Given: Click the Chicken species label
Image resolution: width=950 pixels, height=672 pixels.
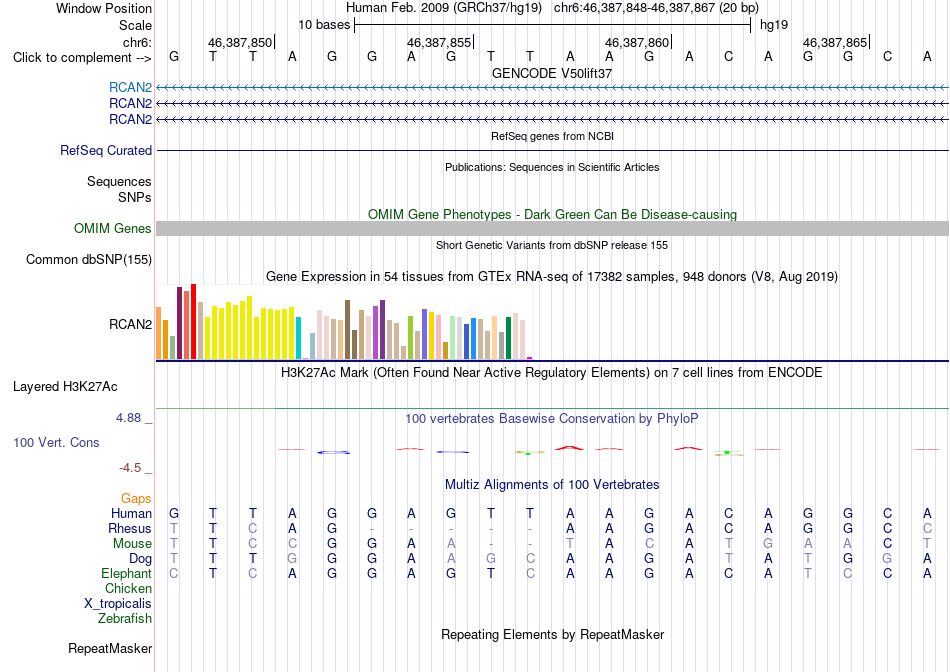Looking at the screenshot, I should 128,588.
